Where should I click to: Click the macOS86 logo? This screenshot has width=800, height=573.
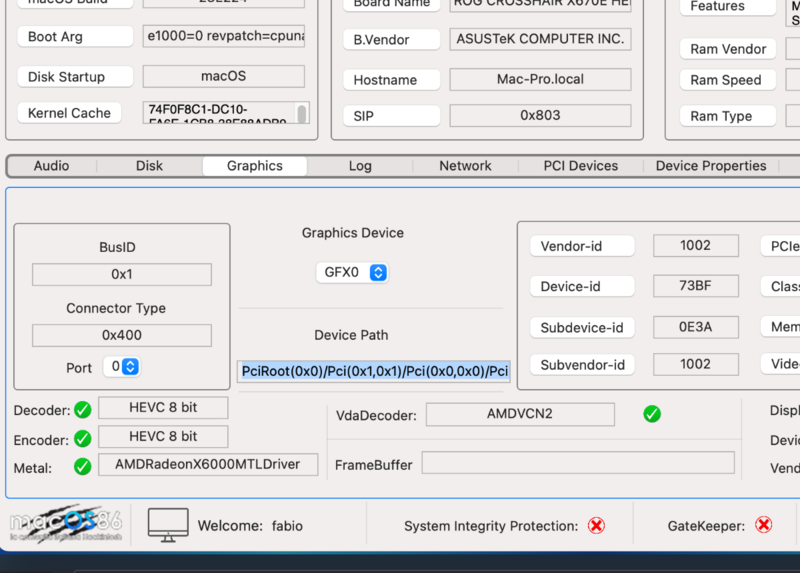66,525
